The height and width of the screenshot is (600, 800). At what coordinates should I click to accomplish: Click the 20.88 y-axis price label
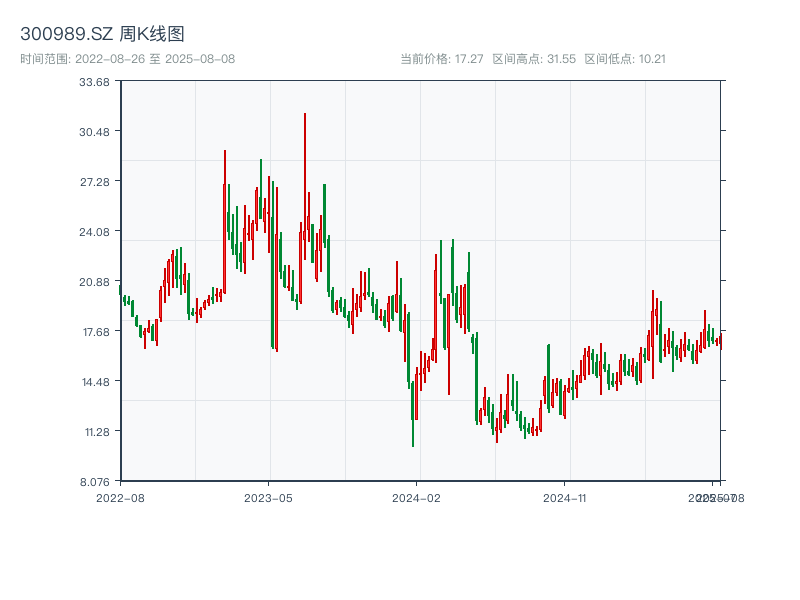click(x=94, y=282)
